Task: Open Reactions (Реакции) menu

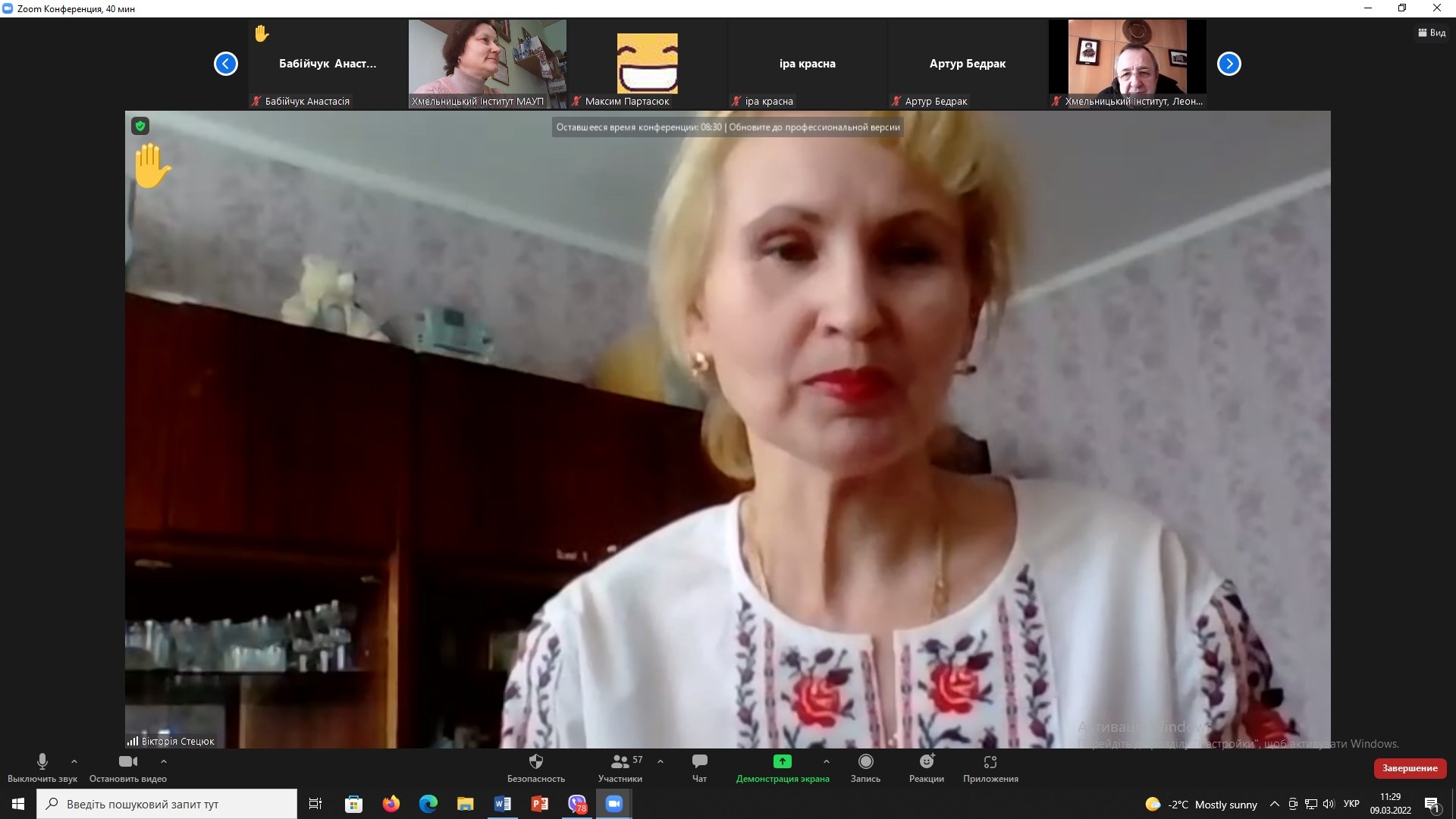Action: tap(926, 762)
